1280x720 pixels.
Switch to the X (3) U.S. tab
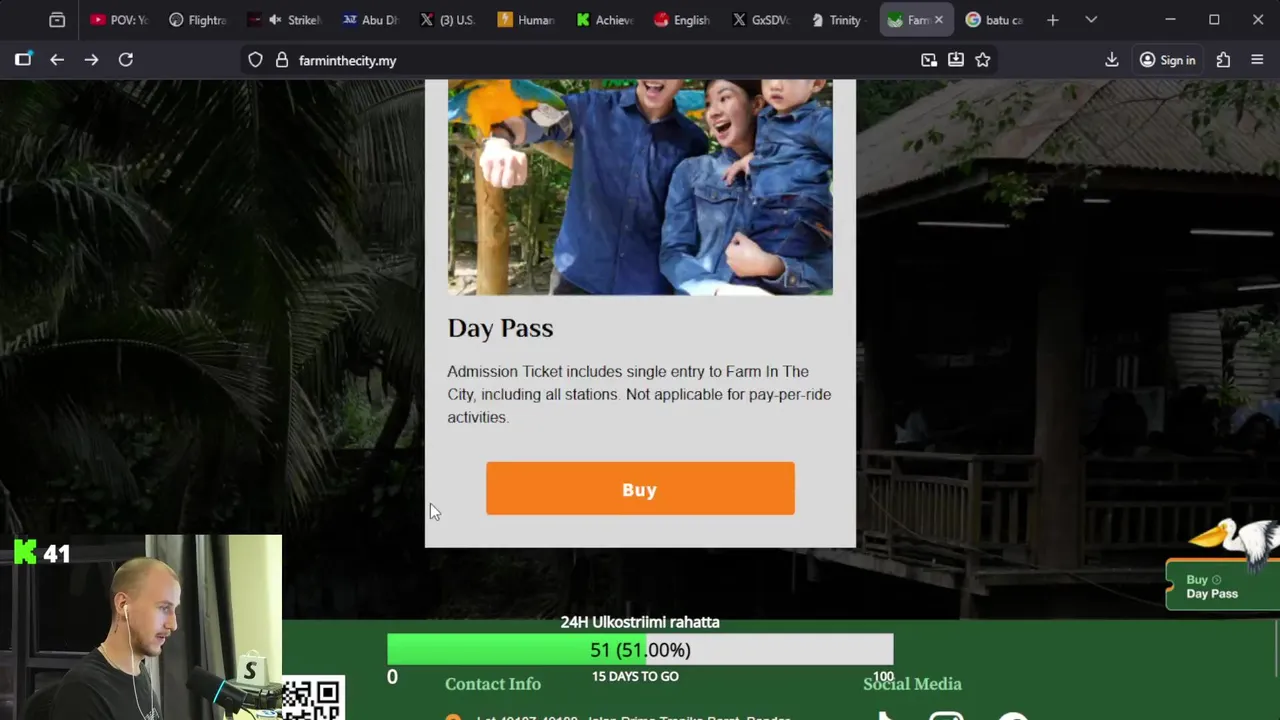tap(448, 20)
